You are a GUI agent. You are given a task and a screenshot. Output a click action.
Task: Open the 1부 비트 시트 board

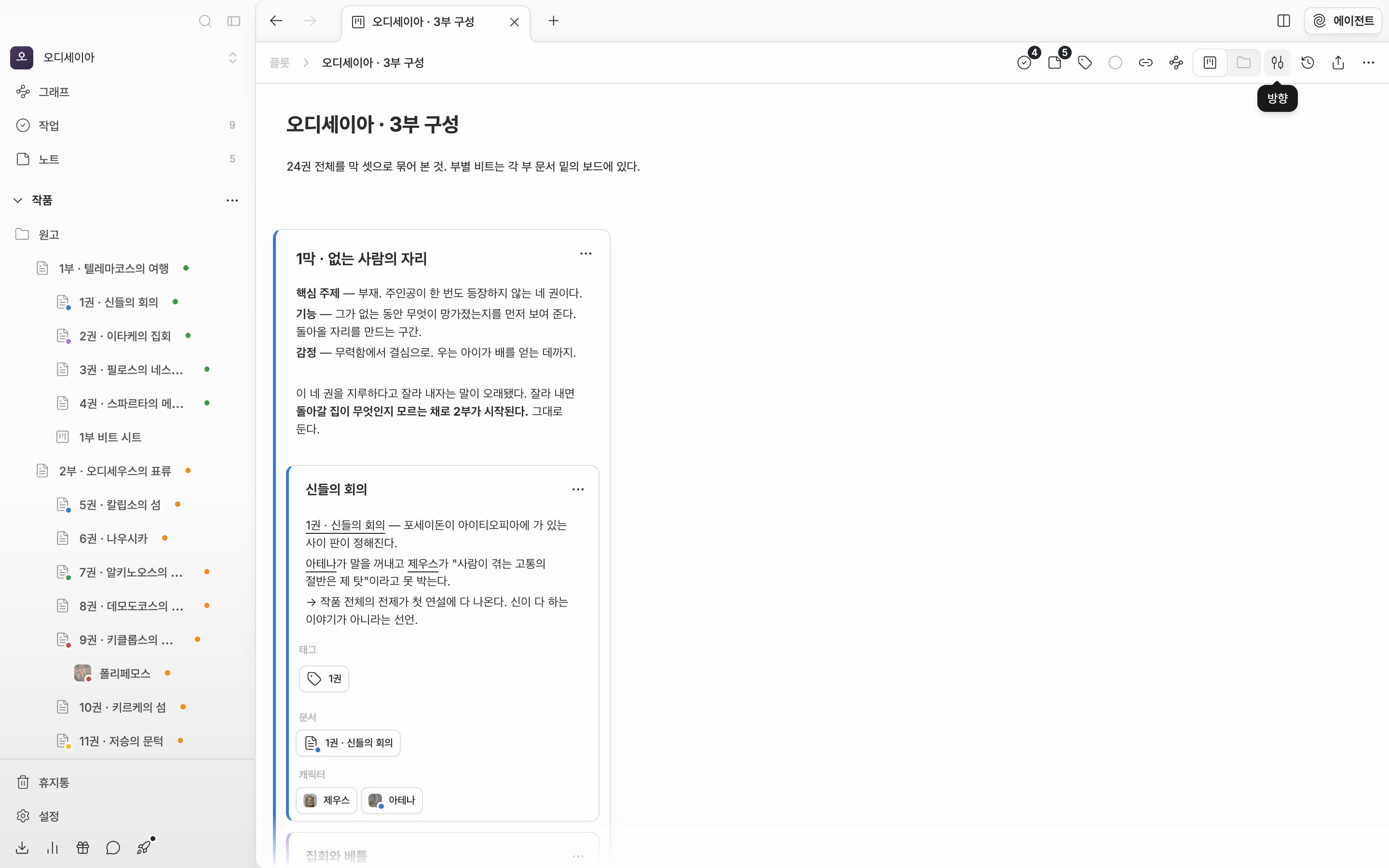click(127, 437)
